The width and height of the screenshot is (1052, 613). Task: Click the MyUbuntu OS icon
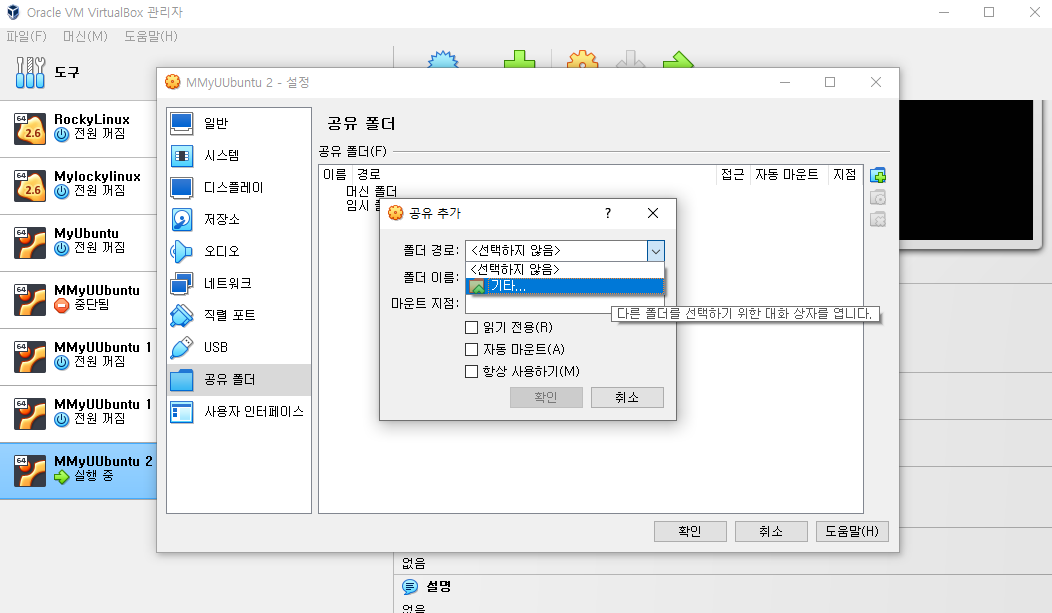pos(30,243)
